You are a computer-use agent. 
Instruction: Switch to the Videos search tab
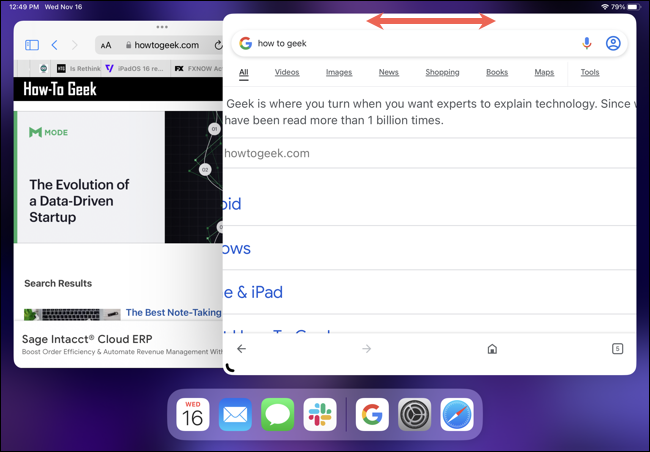pyautogui.click(x=287, y=72)
